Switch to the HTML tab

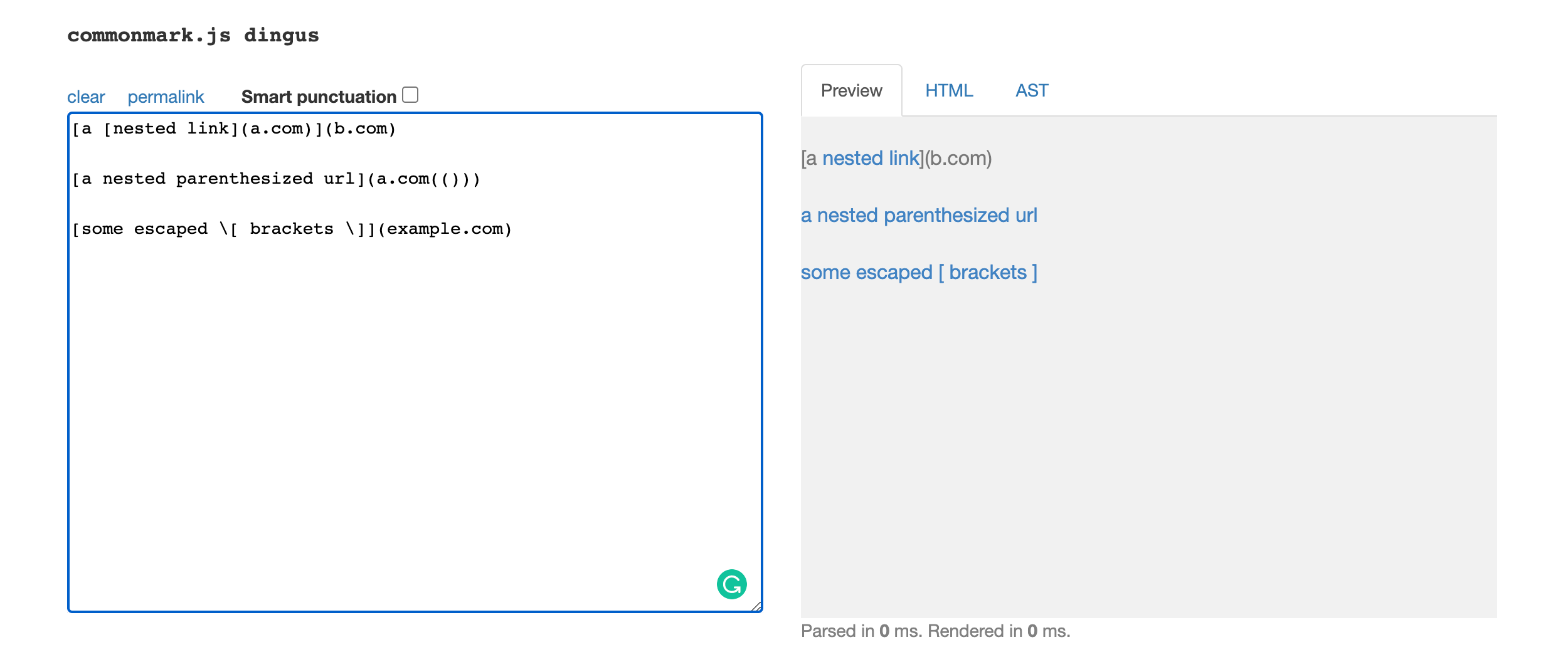click(949, 91)
